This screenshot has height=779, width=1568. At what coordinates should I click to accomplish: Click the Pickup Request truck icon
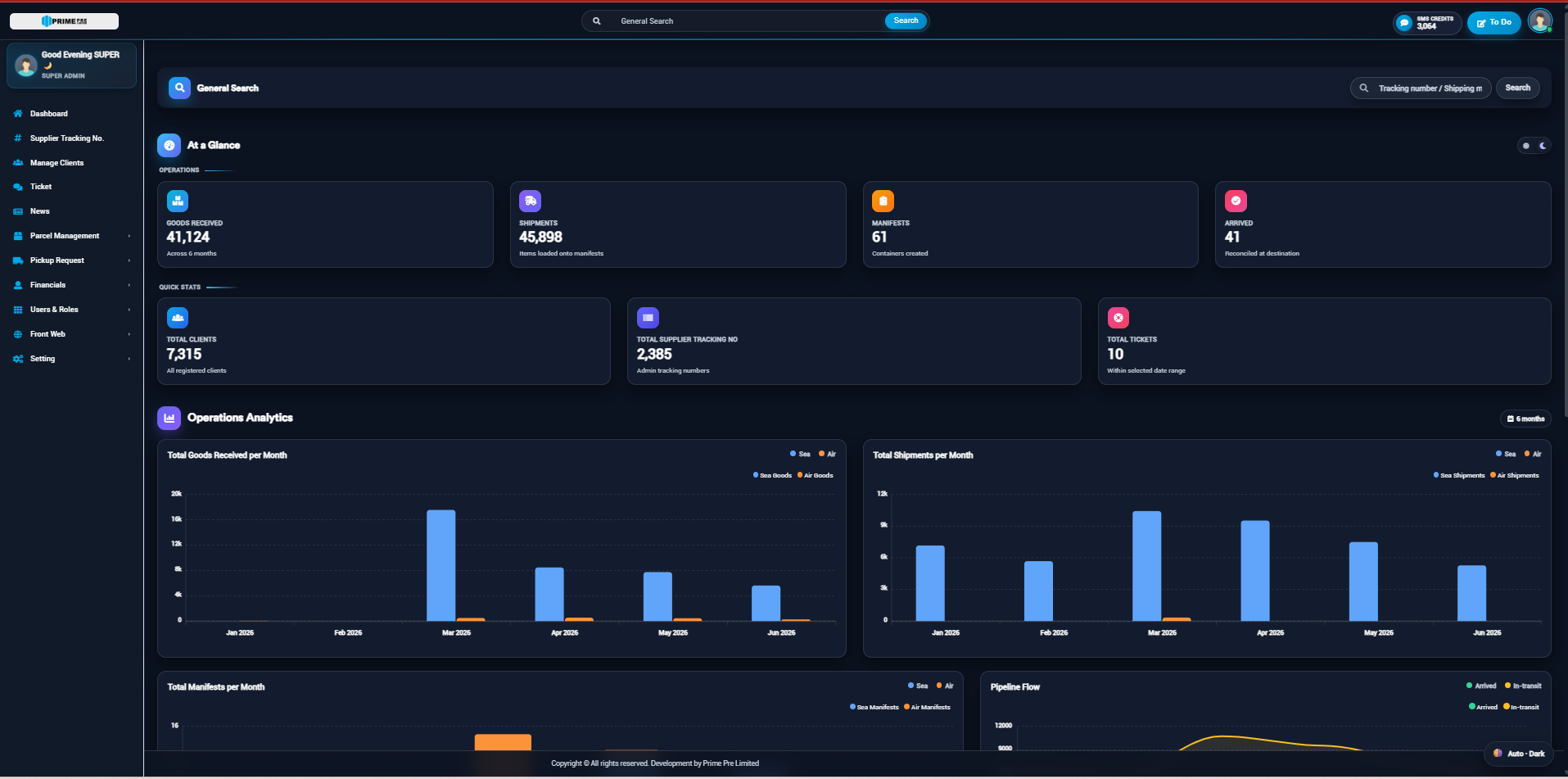(18, 260)
